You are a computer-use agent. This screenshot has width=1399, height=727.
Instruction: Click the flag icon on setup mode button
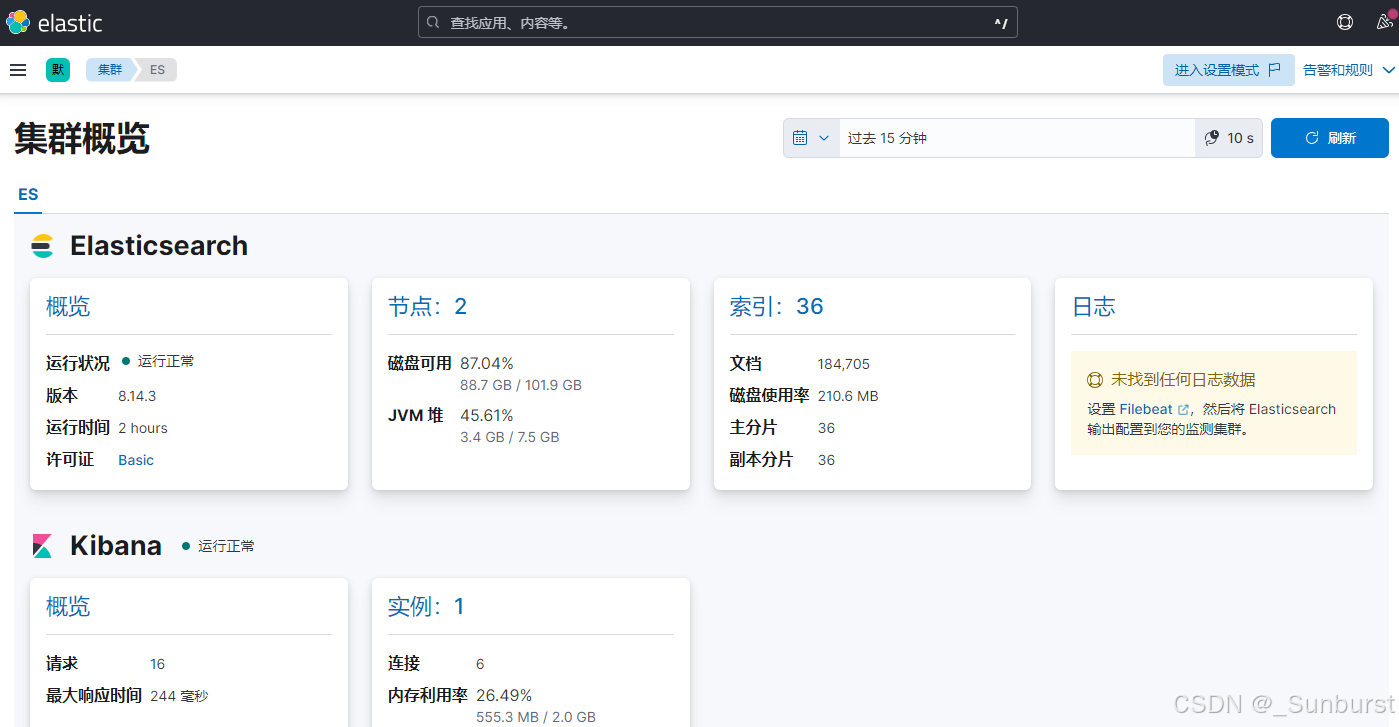coord(1274,70)
